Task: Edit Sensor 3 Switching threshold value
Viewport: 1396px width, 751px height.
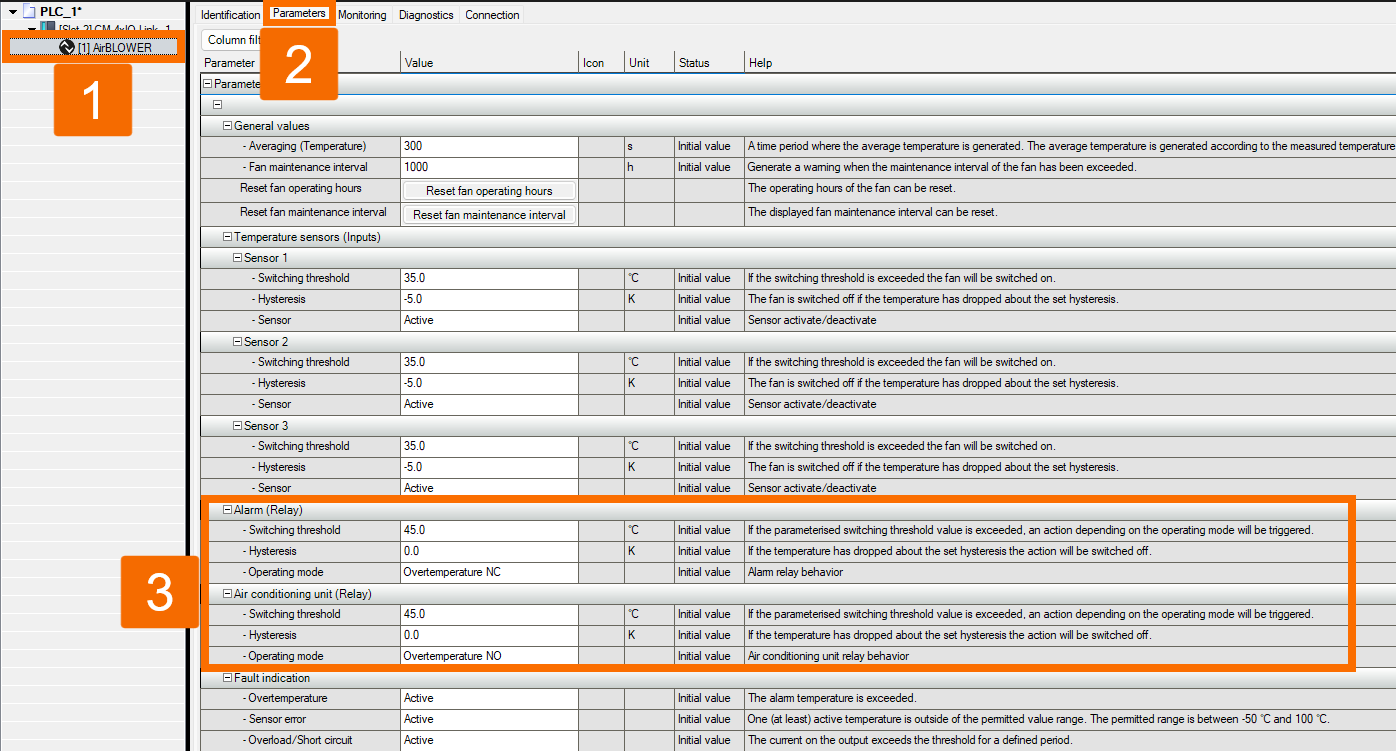Action: pyautogui.click(x=489, y=446)
